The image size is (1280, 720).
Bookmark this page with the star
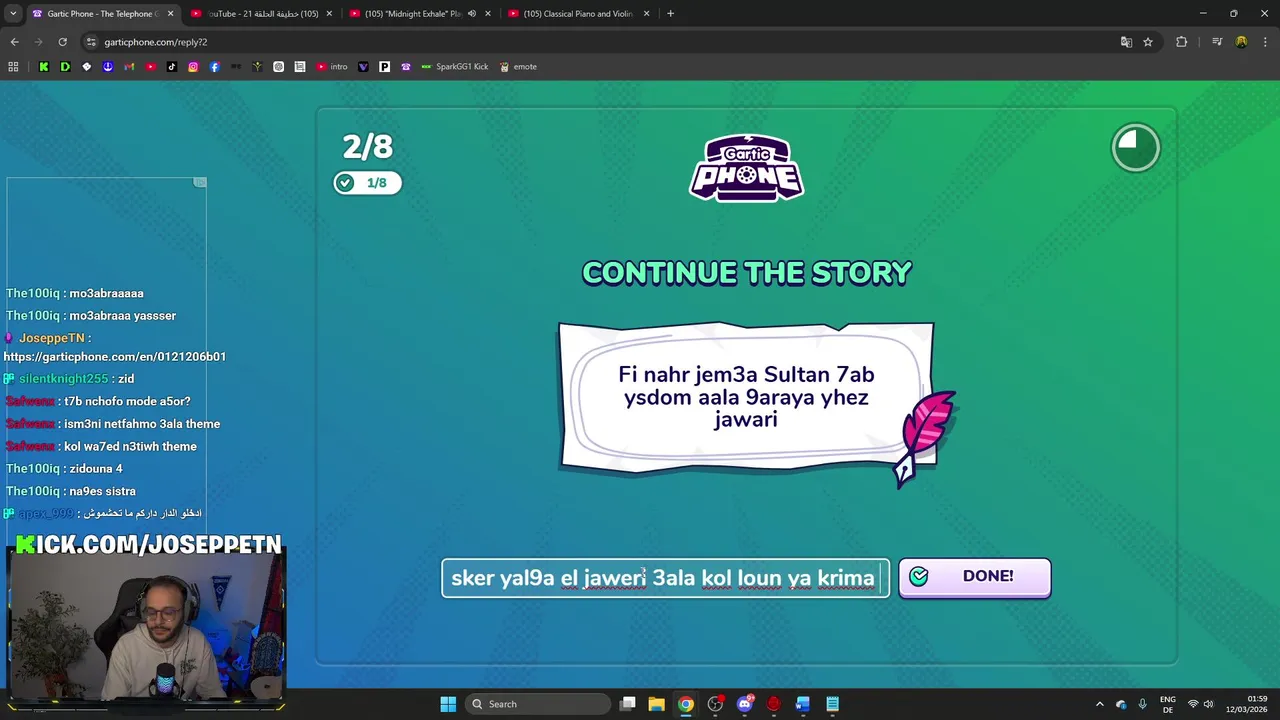[x=1148, y=42]
